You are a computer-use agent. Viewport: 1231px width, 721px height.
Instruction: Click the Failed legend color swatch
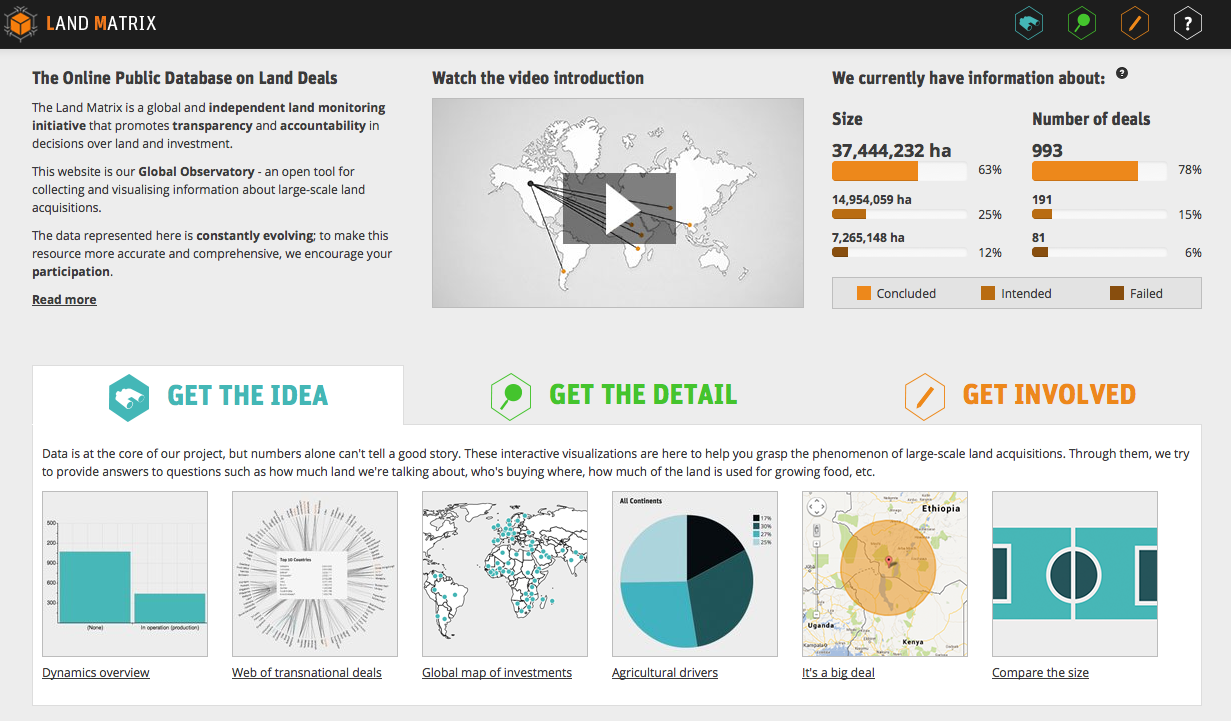(1117, 293)
